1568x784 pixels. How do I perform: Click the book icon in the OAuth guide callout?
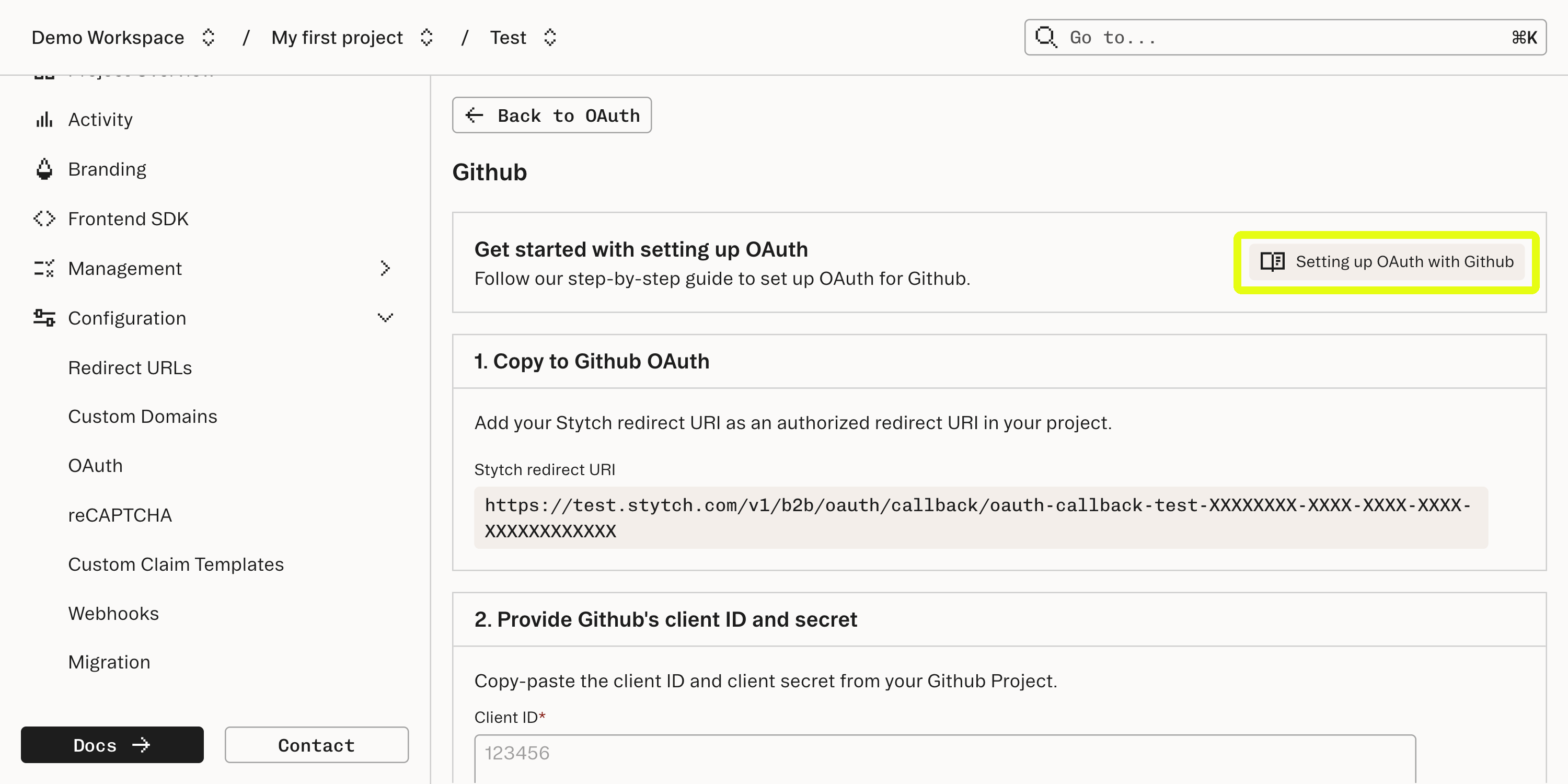click(x=1272, y=262)
